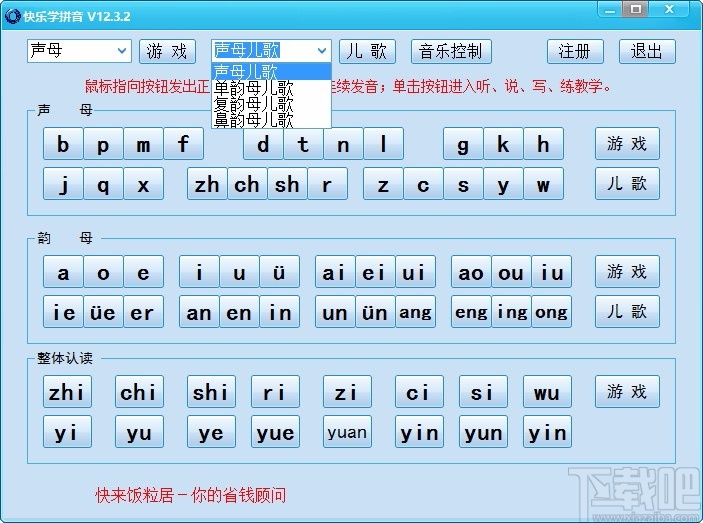Select the initial x button
Viewport: 703px width, 523px height.
143,184
